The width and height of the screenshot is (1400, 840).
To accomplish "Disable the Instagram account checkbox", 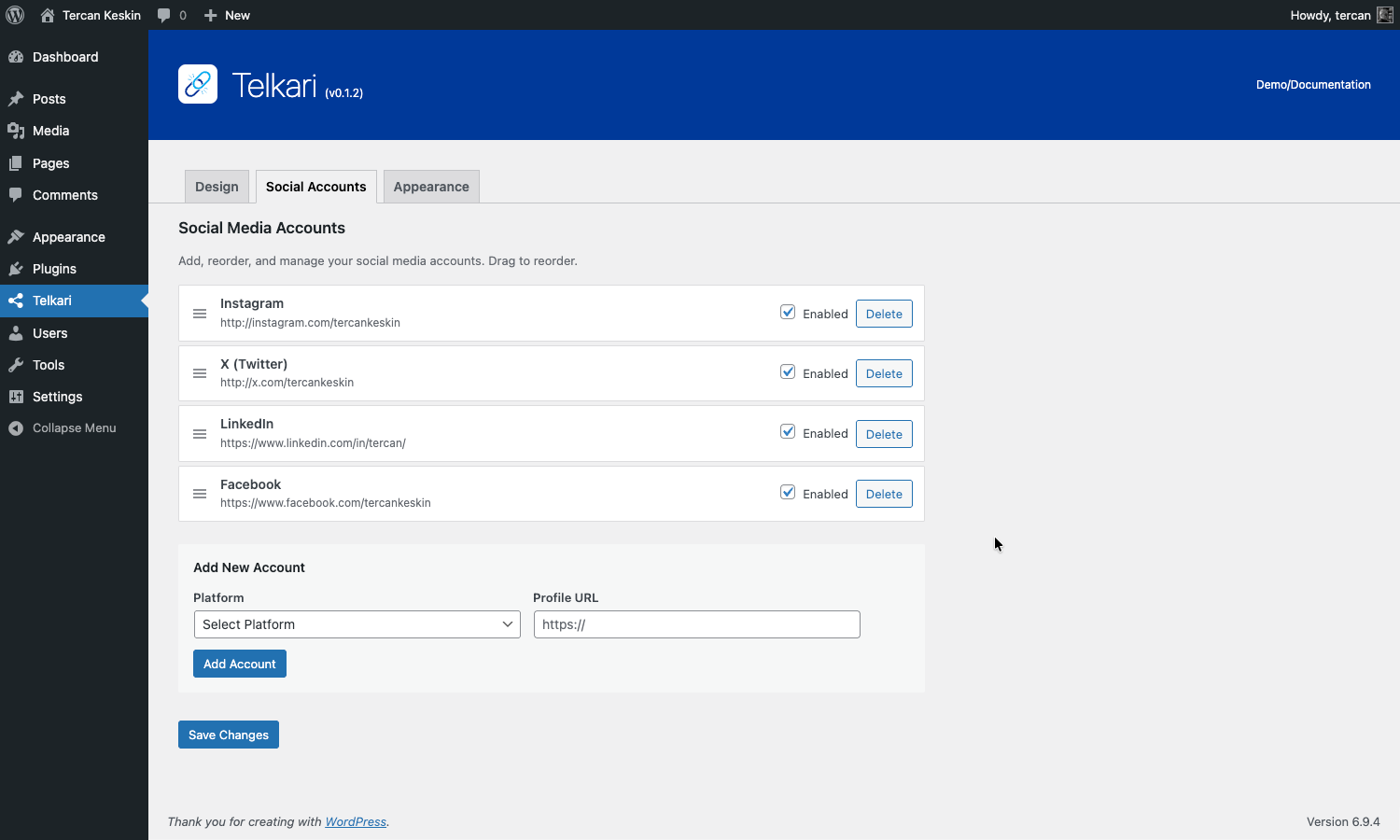I will (788, 312).
